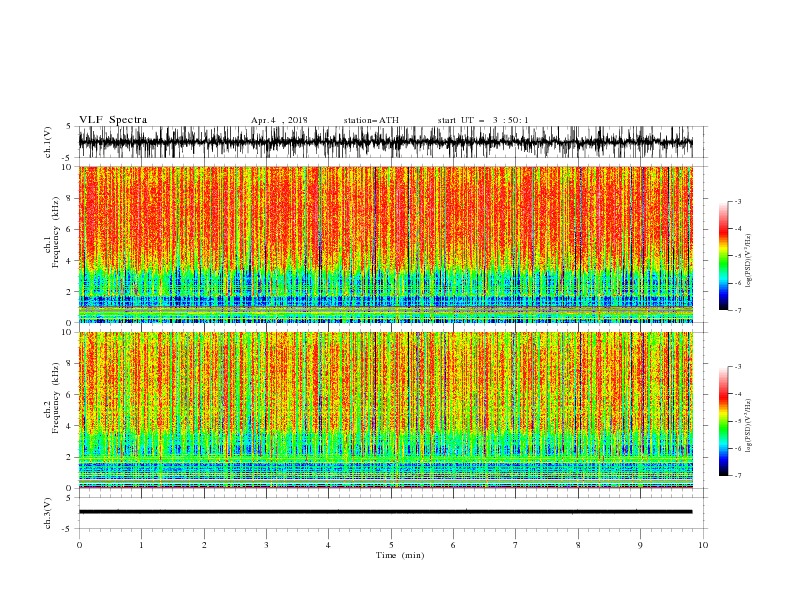Click the ch.2 log(PSD) colorbar title

[x=749, y=426]
